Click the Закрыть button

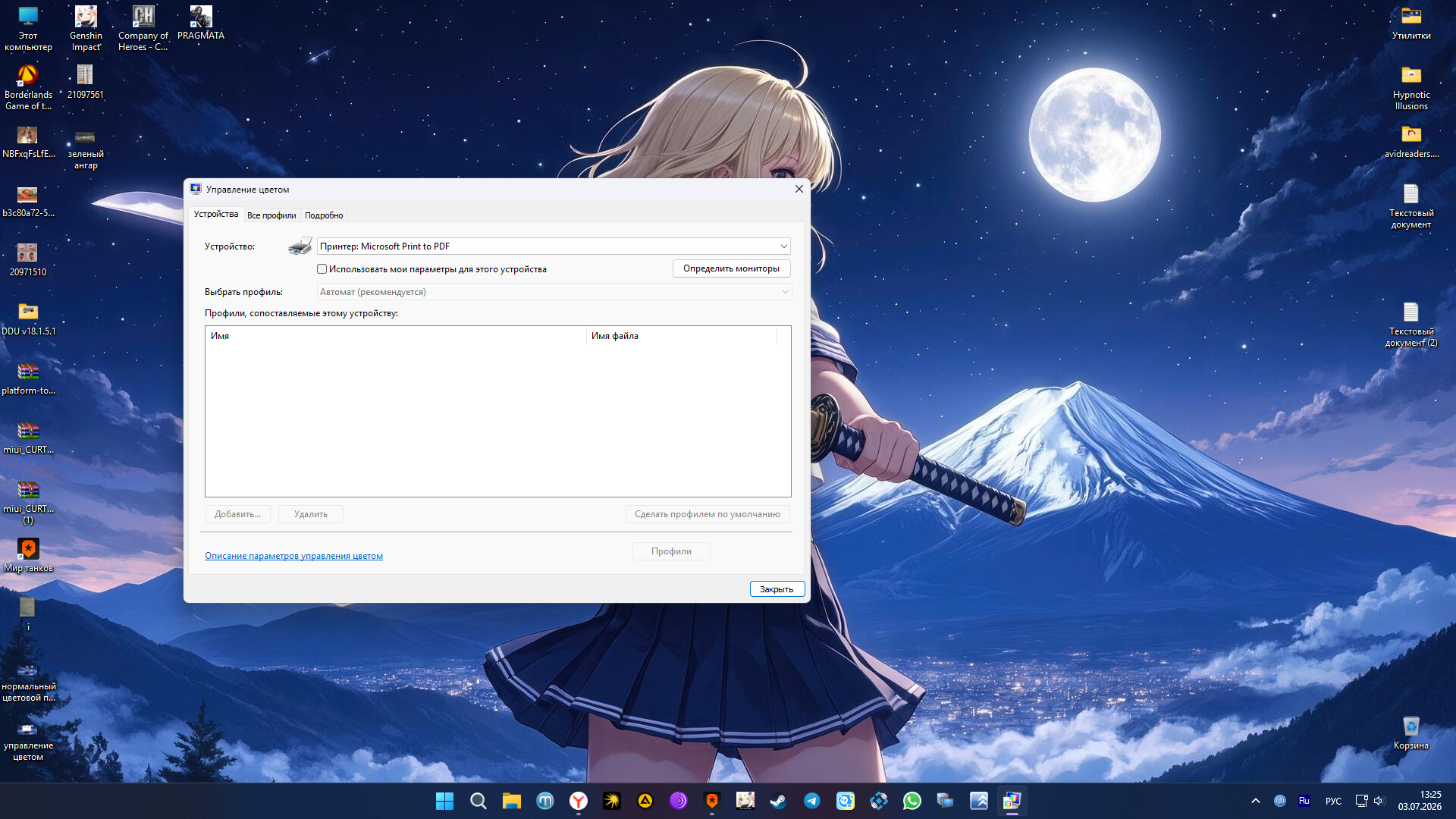click(777, 589)
